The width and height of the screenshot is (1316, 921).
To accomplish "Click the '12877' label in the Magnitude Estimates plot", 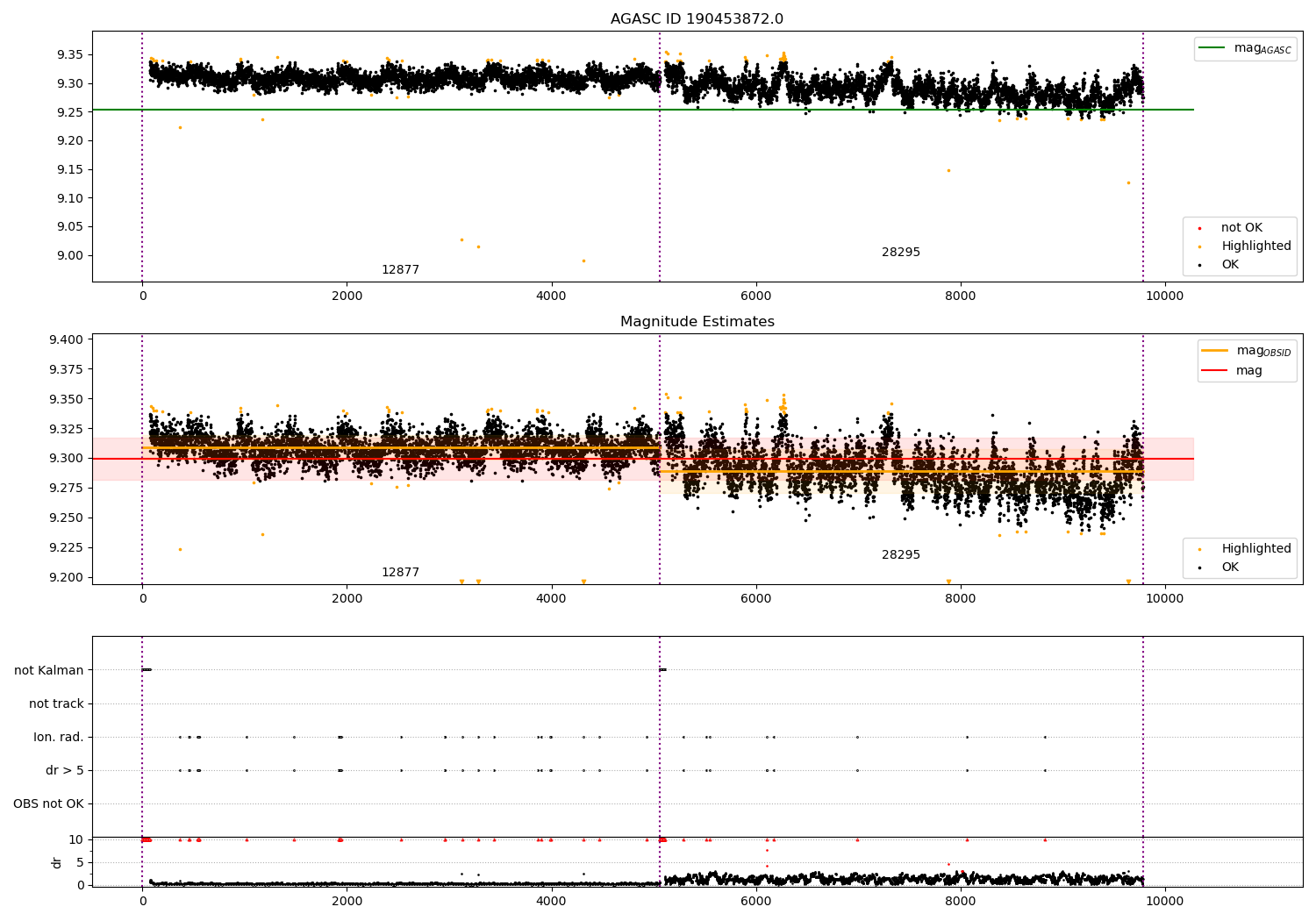I will click(400, 573).
